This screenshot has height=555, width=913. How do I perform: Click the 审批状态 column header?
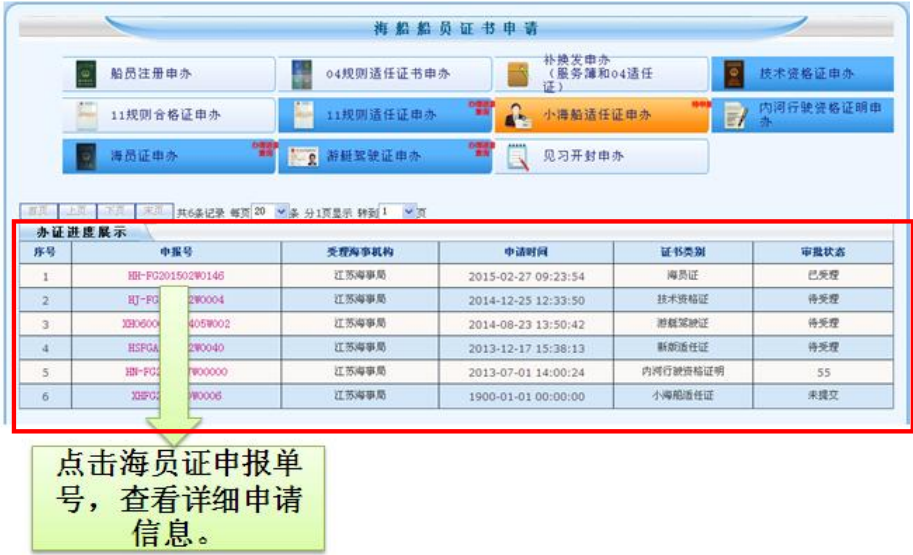pyautogui.click(x=822, y=252)
